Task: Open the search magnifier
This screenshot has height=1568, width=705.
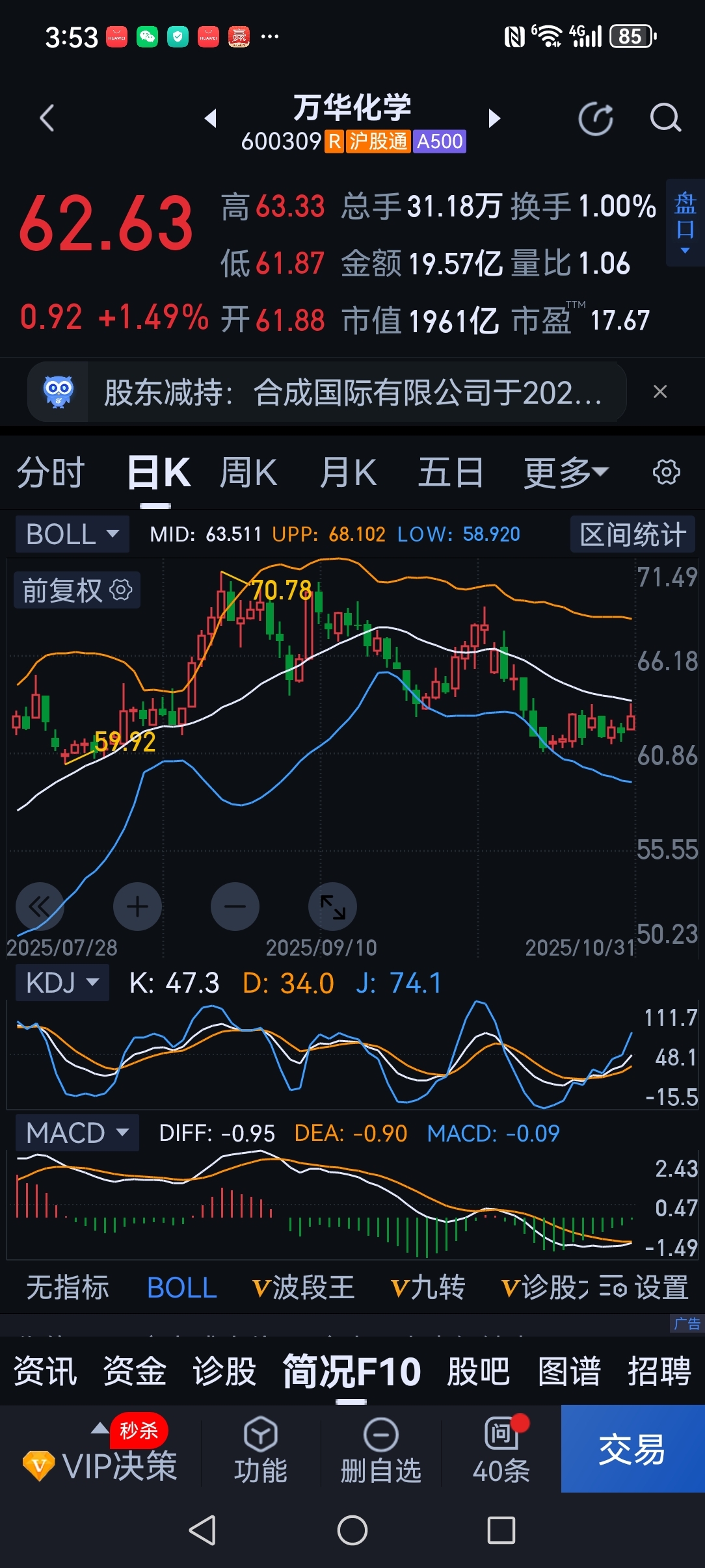Action: click(665, 118)
